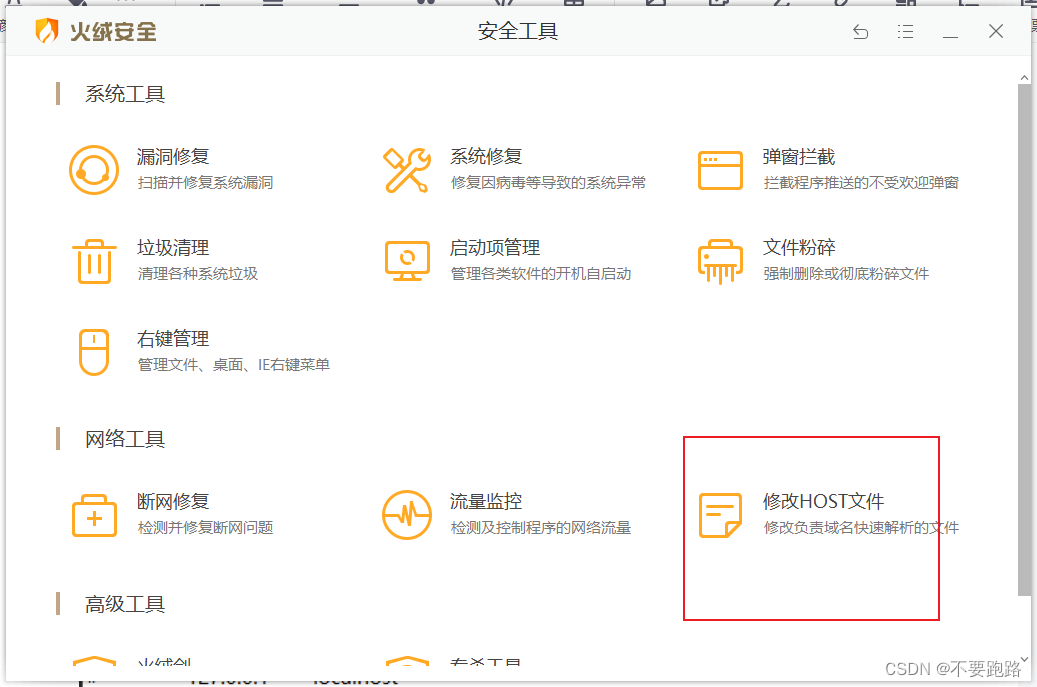Open the list menu icon in title bar
This screenshot has width=1037, height=687.
click(905, 31)
